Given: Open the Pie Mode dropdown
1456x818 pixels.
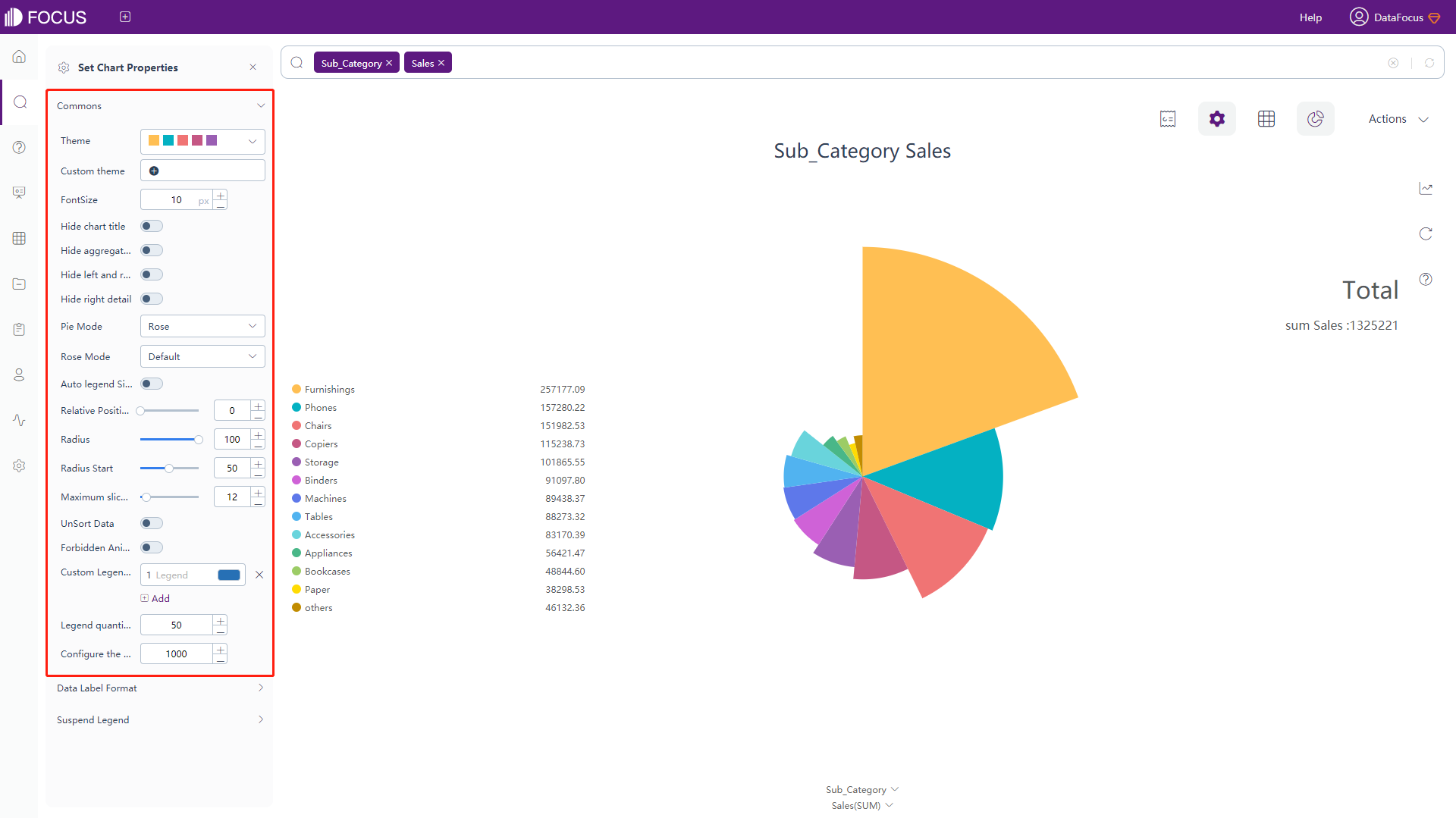Looking at the screenshot, I should click(x=202, y=326).
